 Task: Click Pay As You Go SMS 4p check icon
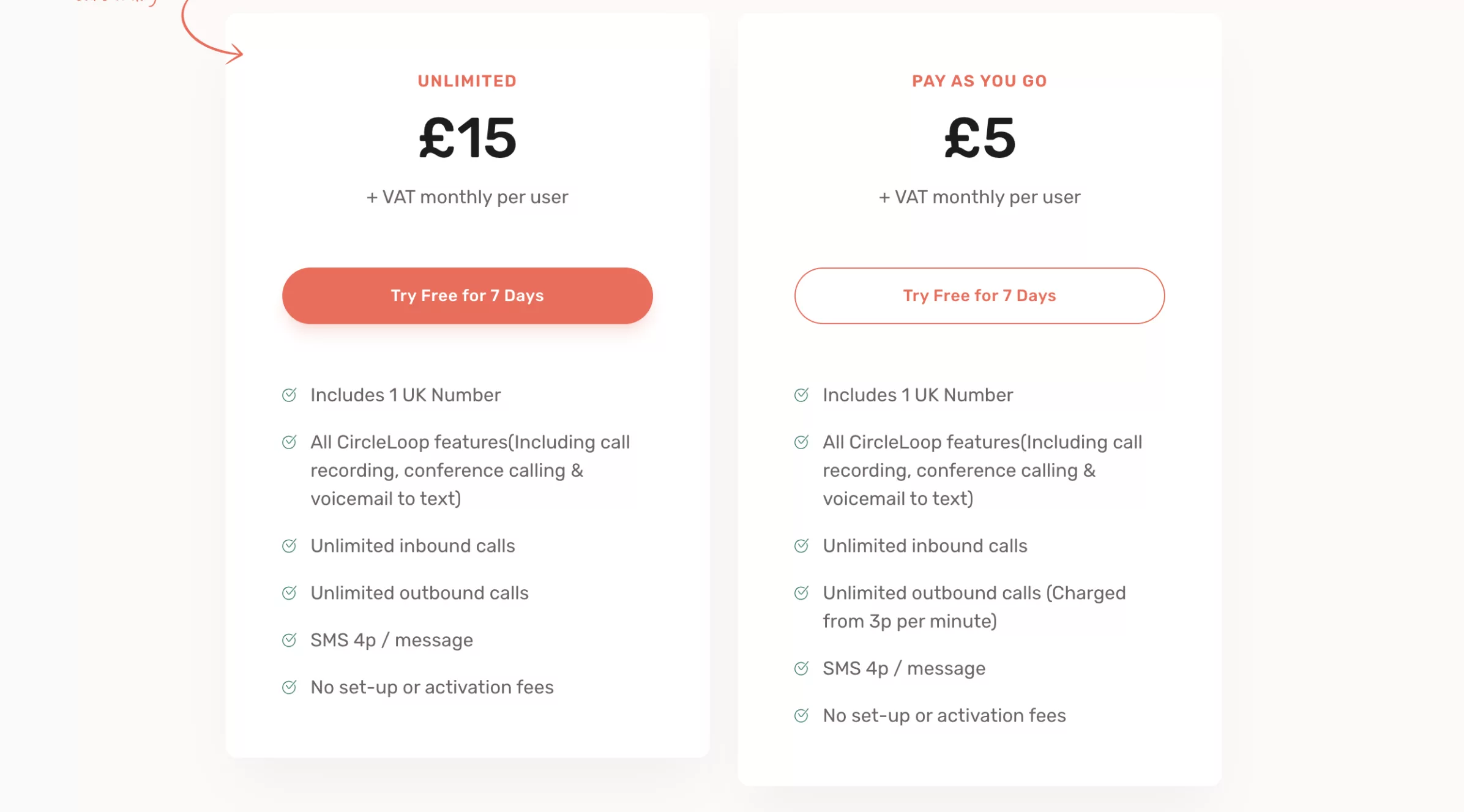(x=802, y=668)
